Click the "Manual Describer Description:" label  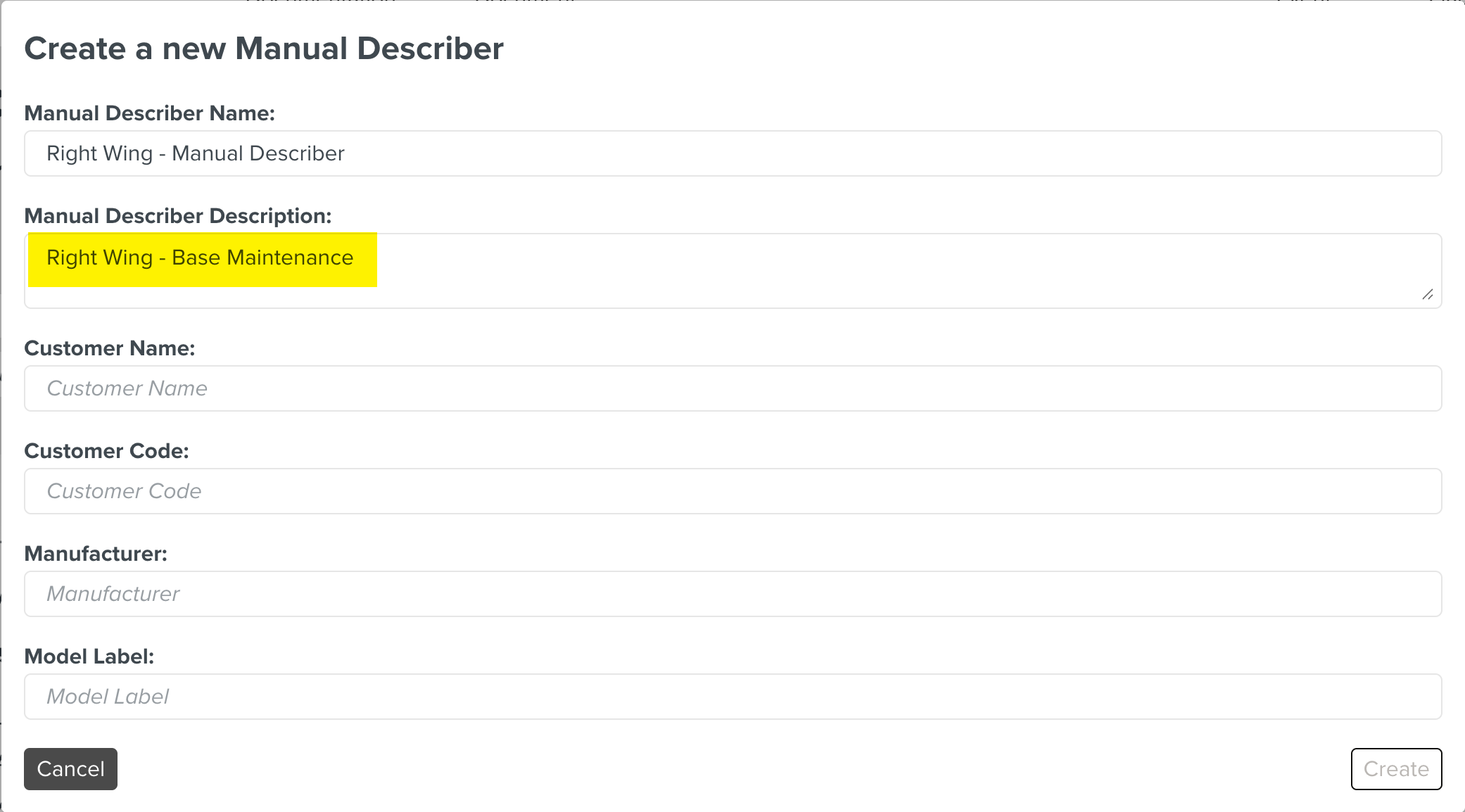tap(177, 216)
